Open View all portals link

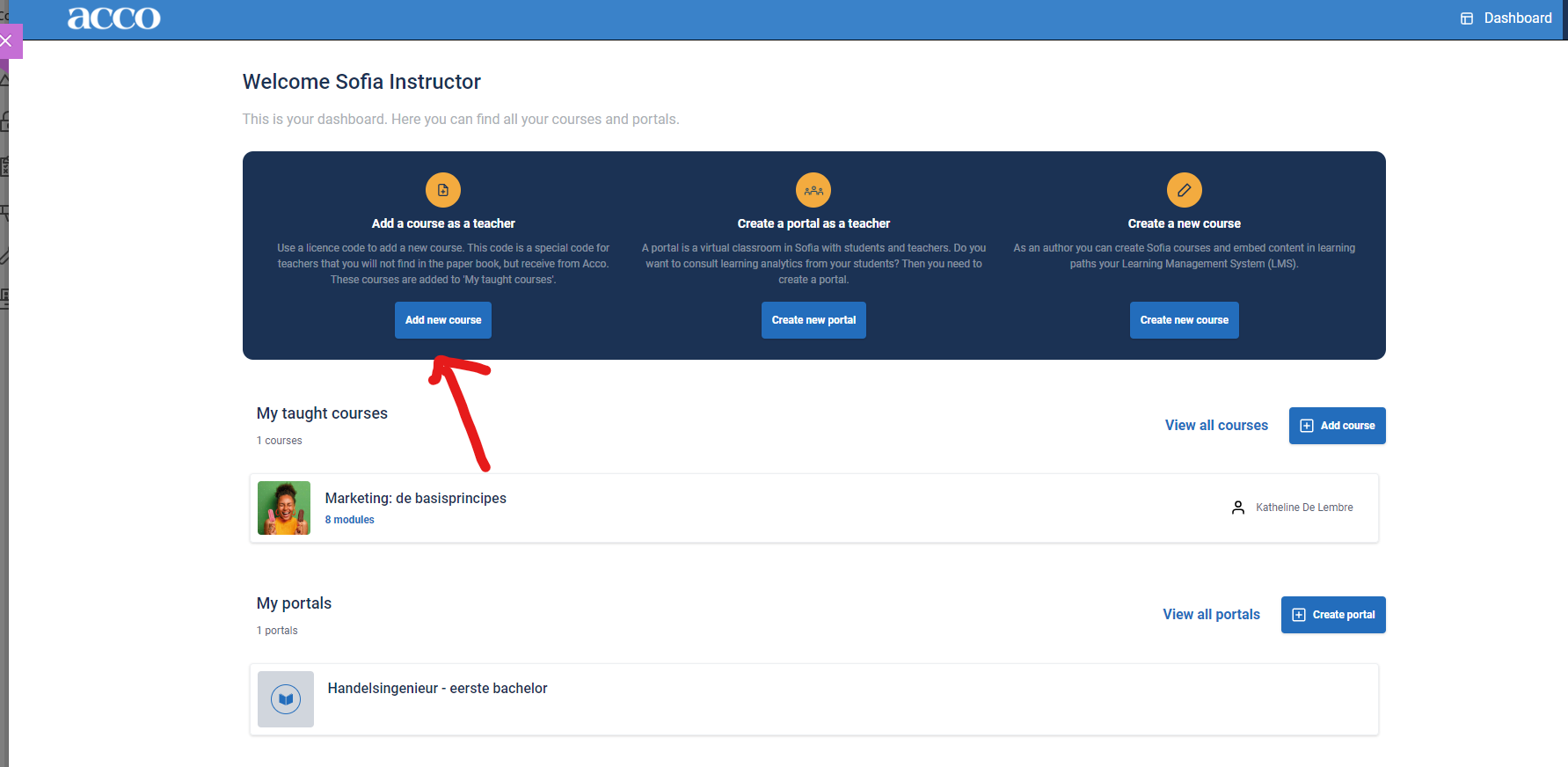click(1211, 615)
